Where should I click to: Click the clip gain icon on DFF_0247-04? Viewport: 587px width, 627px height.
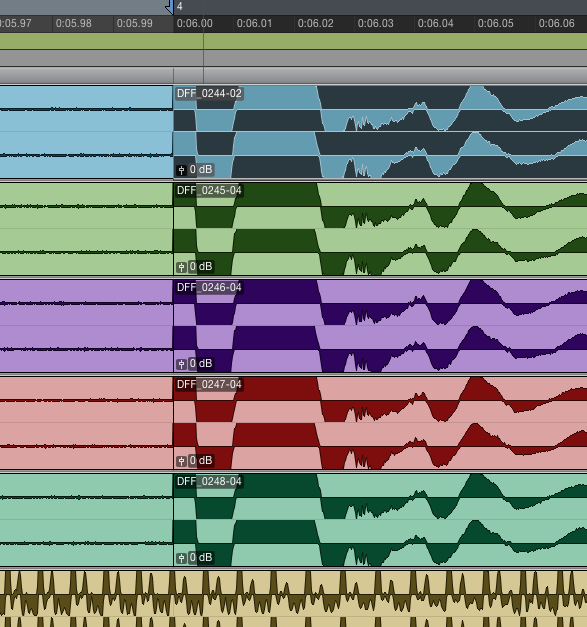click(x=182, y=461)
